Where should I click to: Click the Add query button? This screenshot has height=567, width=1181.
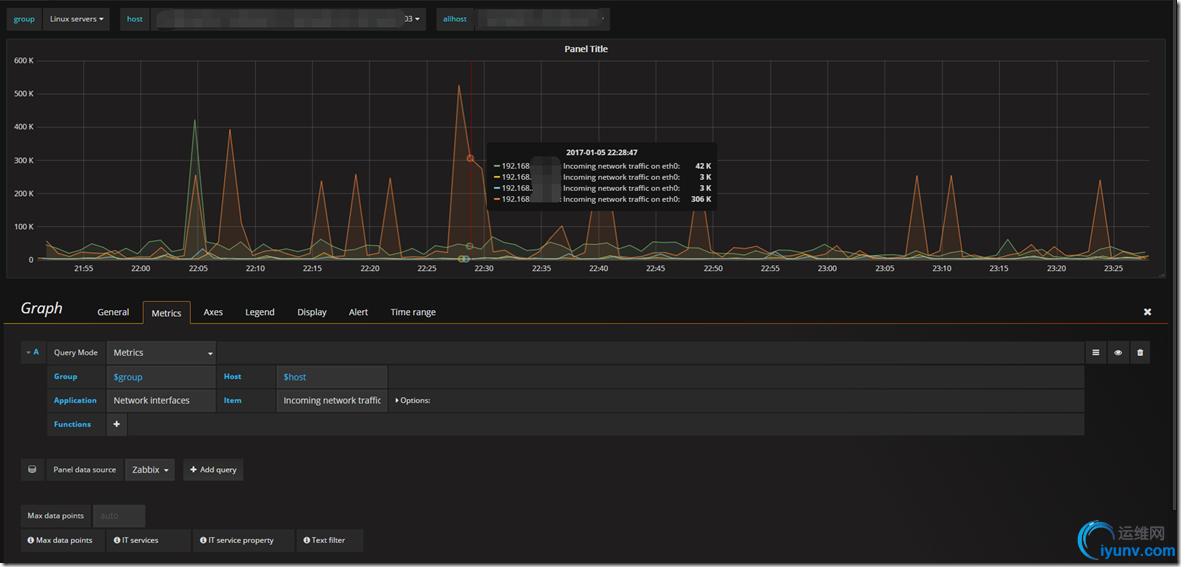(213, 469)
